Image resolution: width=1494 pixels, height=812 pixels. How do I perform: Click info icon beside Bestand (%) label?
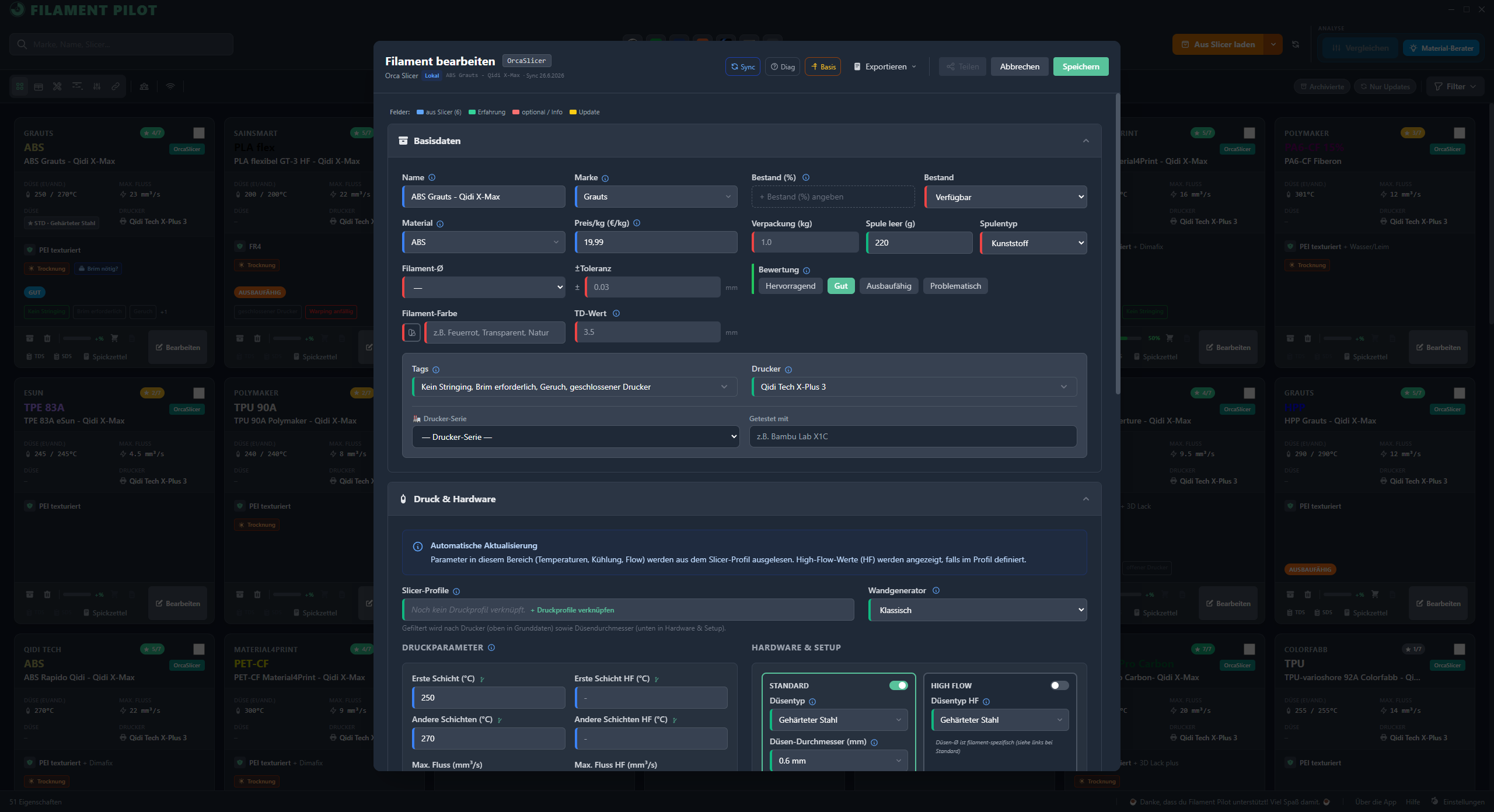806,177
